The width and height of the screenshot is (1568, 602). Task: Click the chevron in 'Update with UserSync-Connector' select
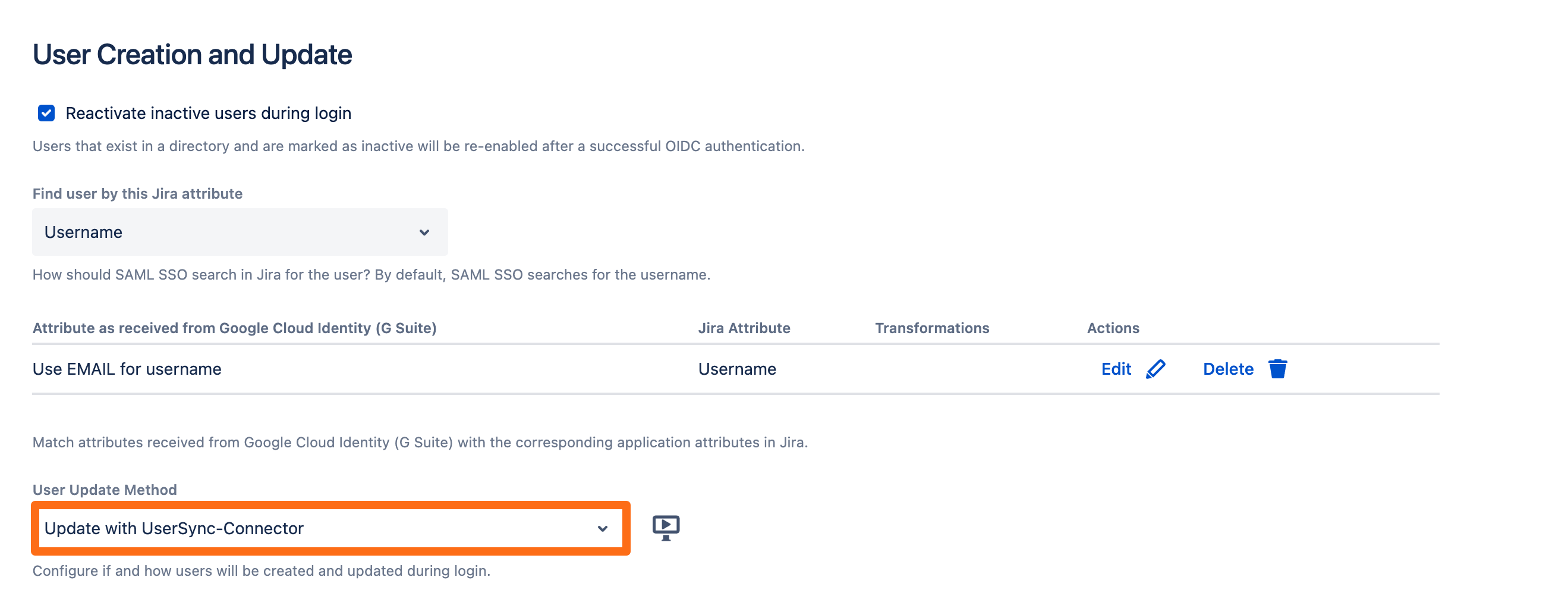tap(602, 528)
